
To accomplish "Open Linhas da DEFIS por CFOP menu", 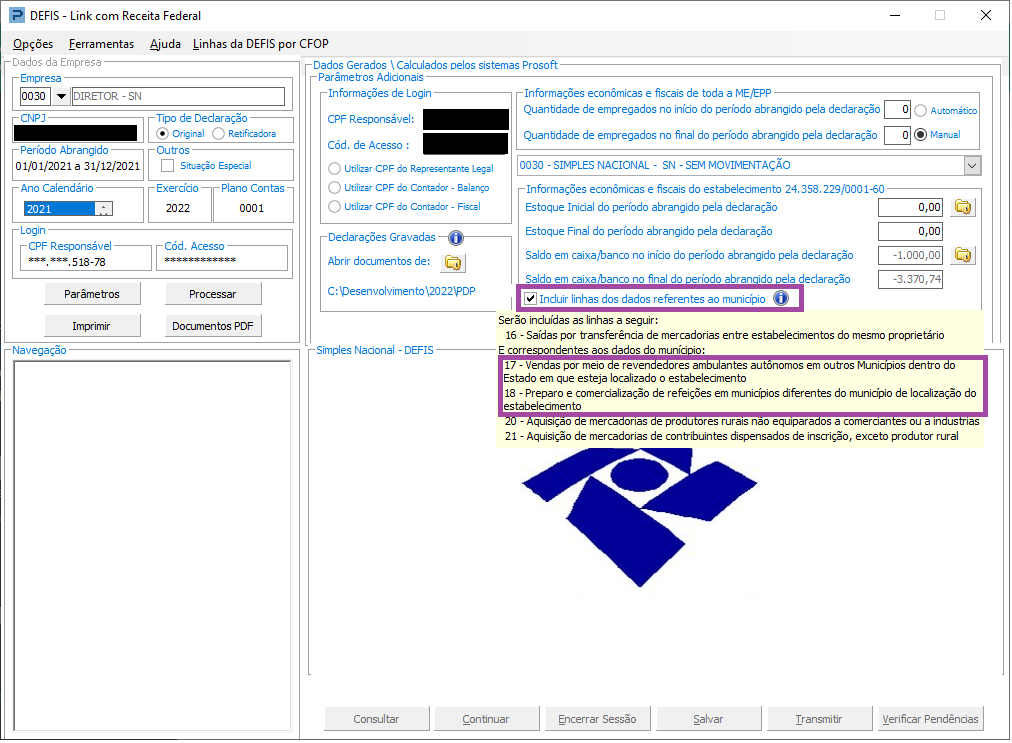I will coord(261,44).
